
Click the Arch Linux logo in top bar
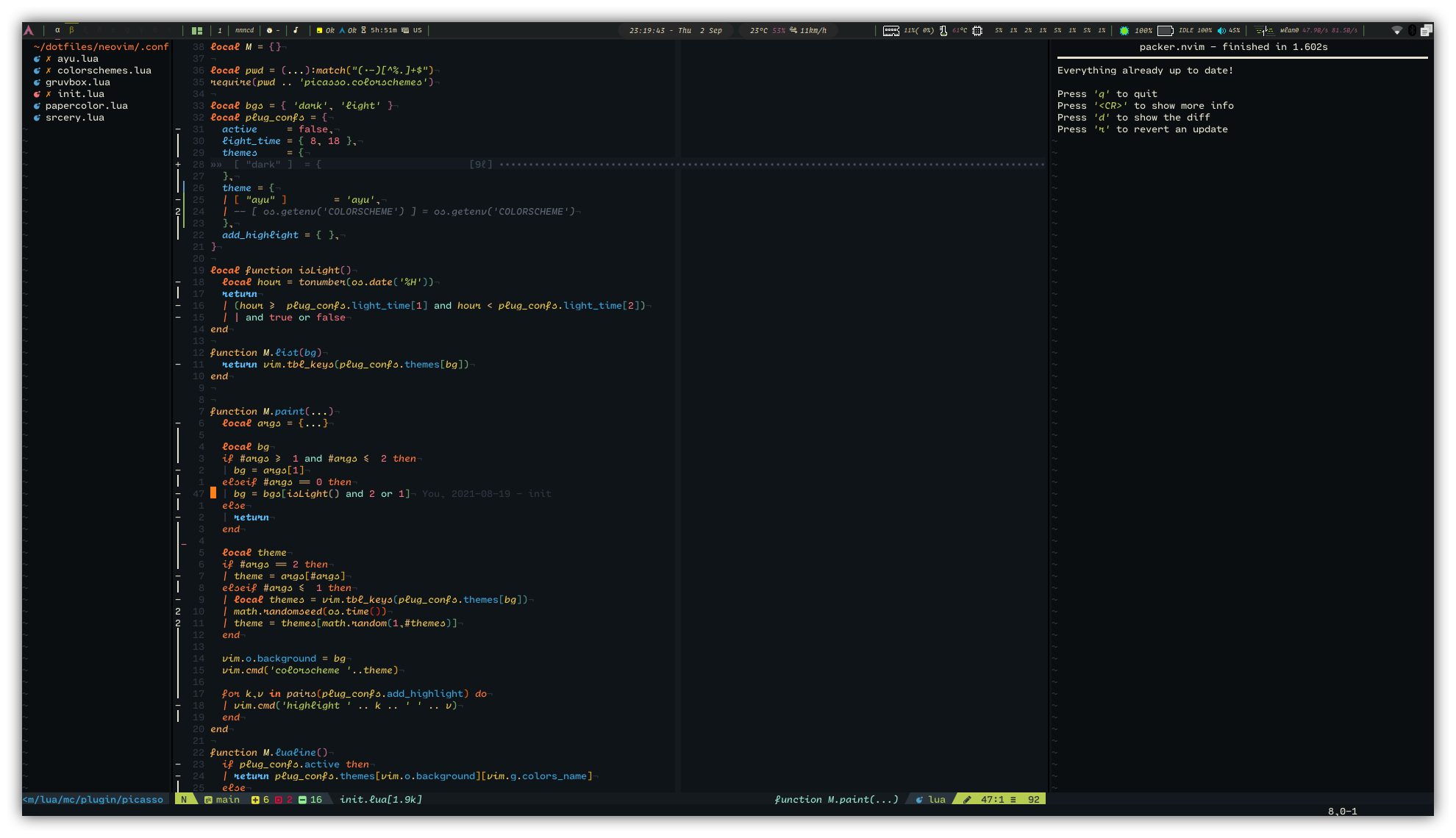[29, 30]
